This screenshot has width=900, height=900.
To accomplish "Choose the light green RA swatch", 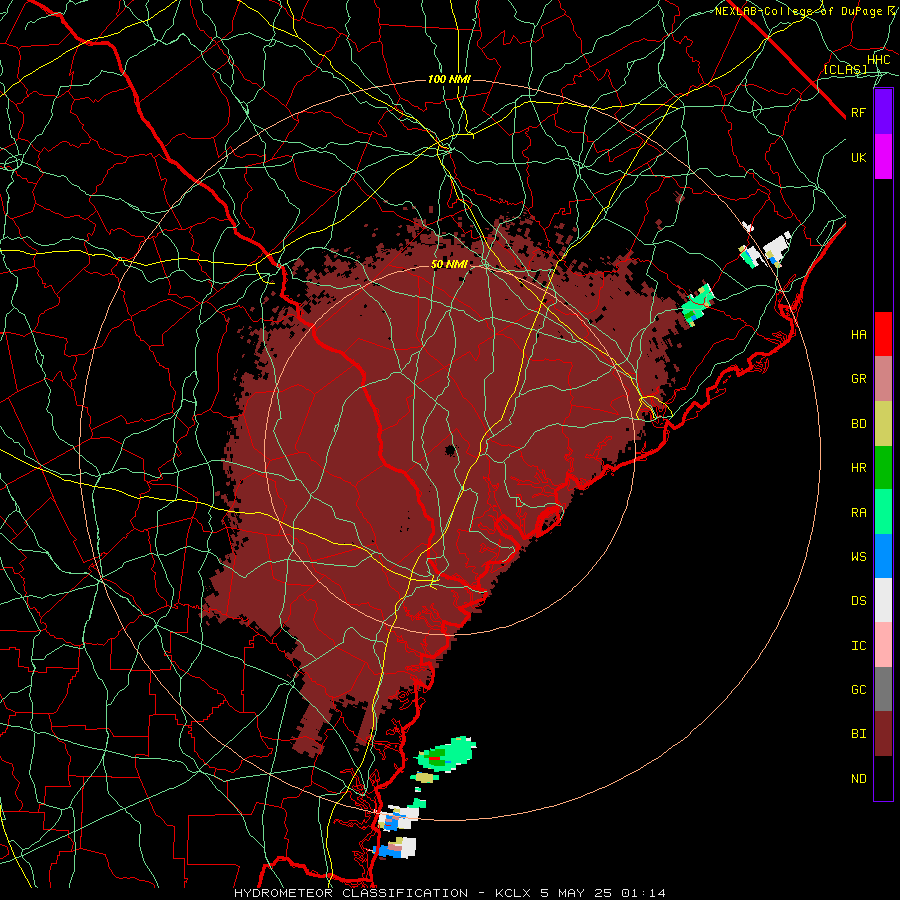I will tap(883, 512).
